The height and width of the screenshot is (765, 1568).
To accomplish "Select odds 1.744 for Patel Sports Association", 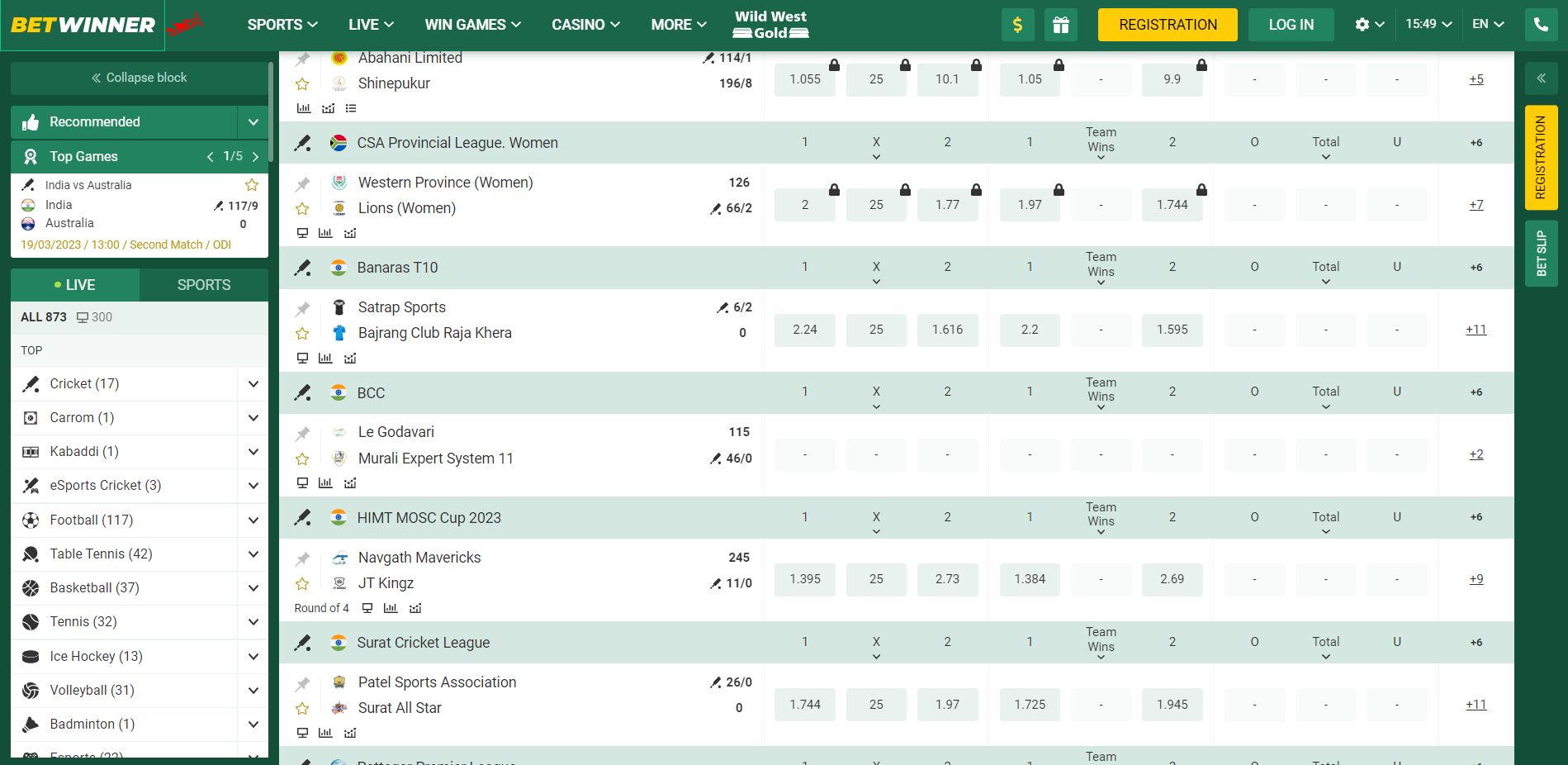I will coord(805,705).
